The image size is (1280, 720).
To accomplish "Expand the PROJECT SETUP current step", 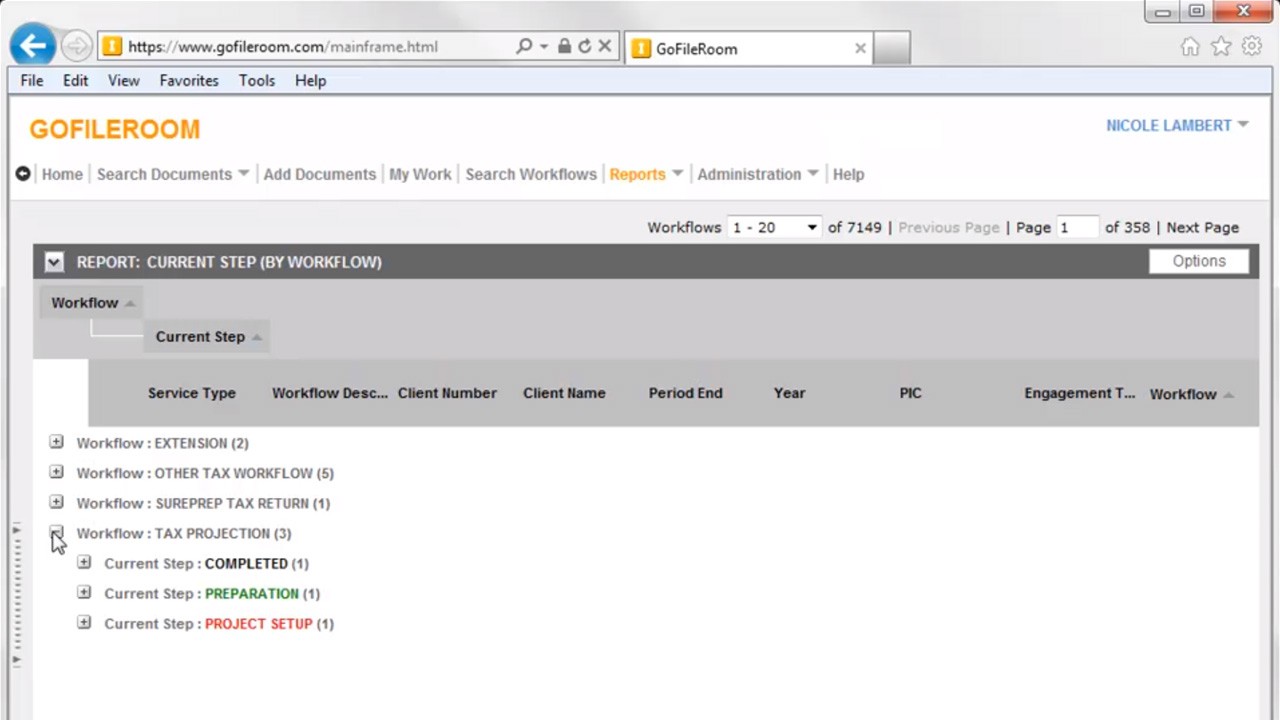I will point(84,623).
